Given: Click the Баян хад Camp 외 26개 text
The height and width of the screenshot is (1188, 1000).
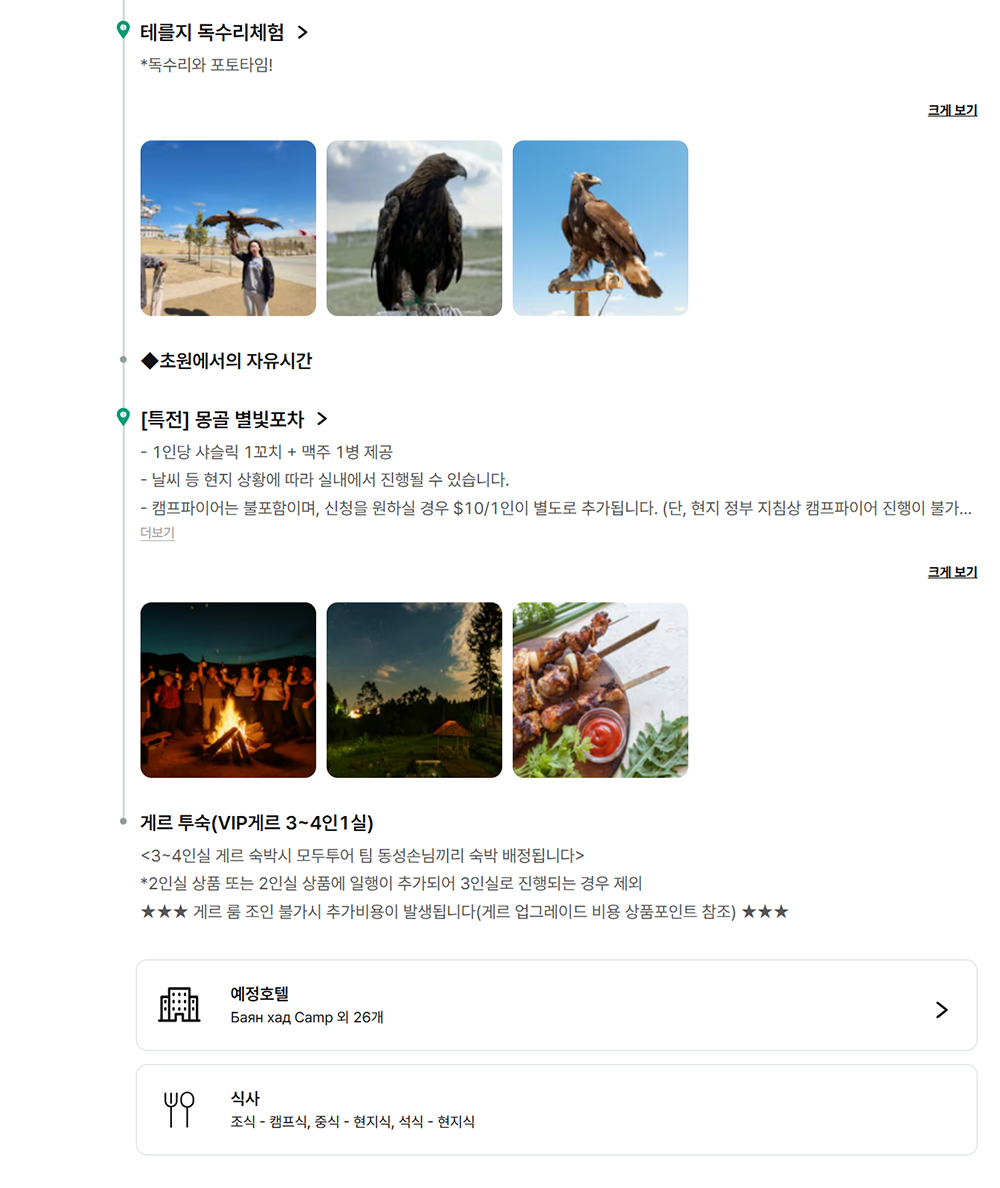Looking at the screenshot, I should pyautogui.click(x=307, y=1018).
